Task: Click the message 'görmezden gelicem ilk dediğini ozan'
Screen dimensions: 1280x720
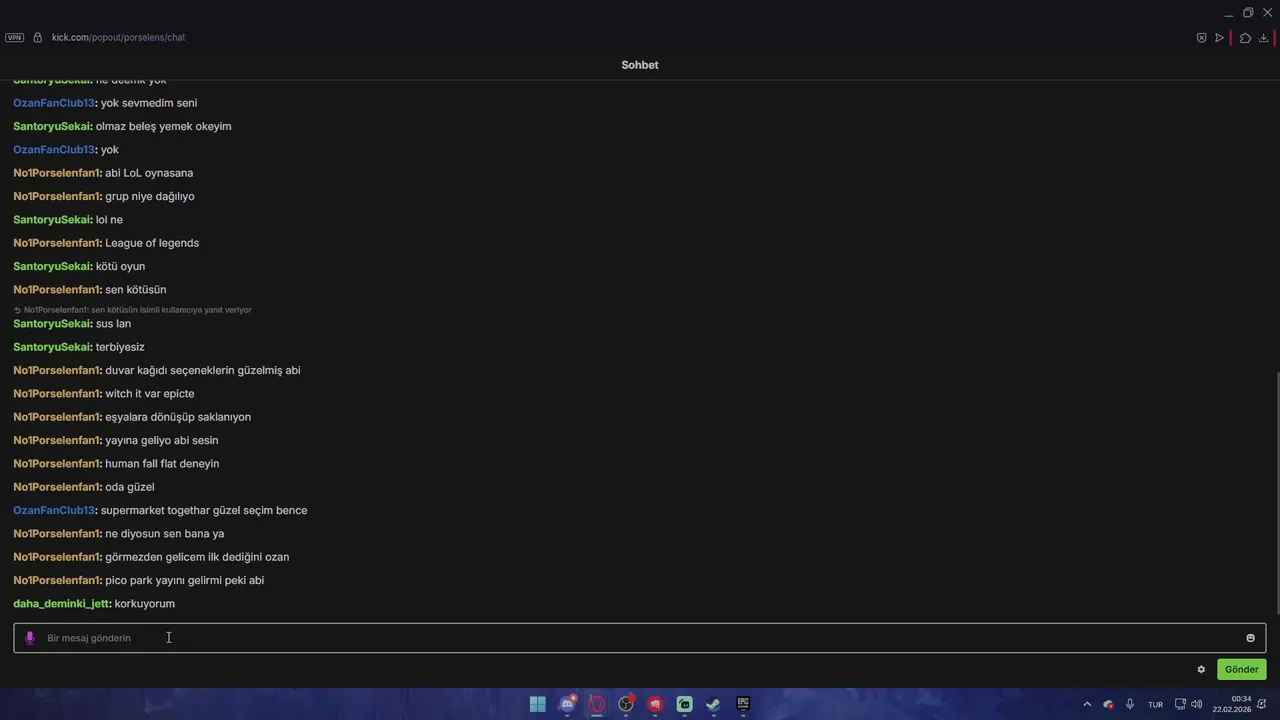Action: coord(197,557)
